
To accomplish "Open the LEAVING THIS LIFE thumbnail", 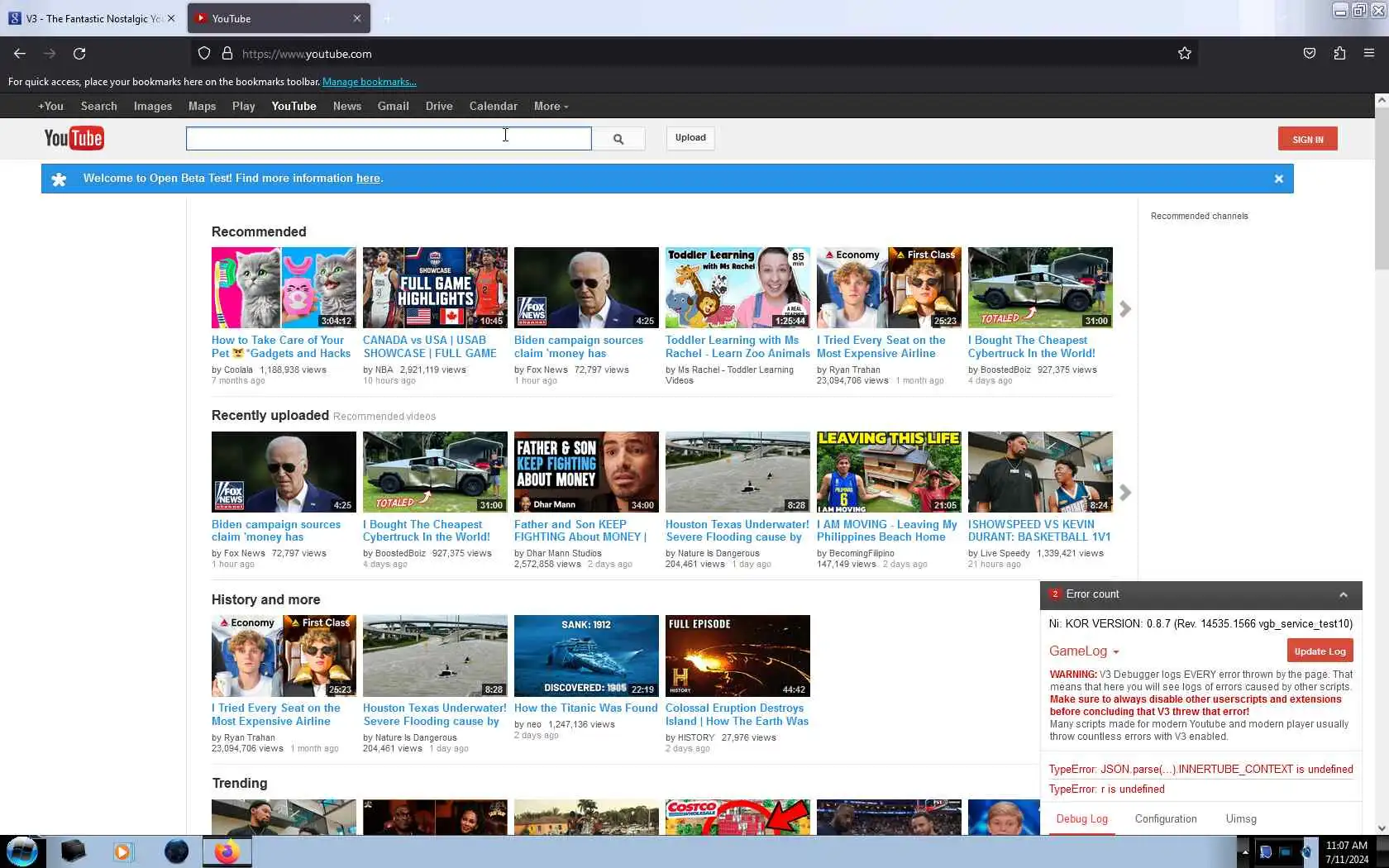I will point(889,472).
